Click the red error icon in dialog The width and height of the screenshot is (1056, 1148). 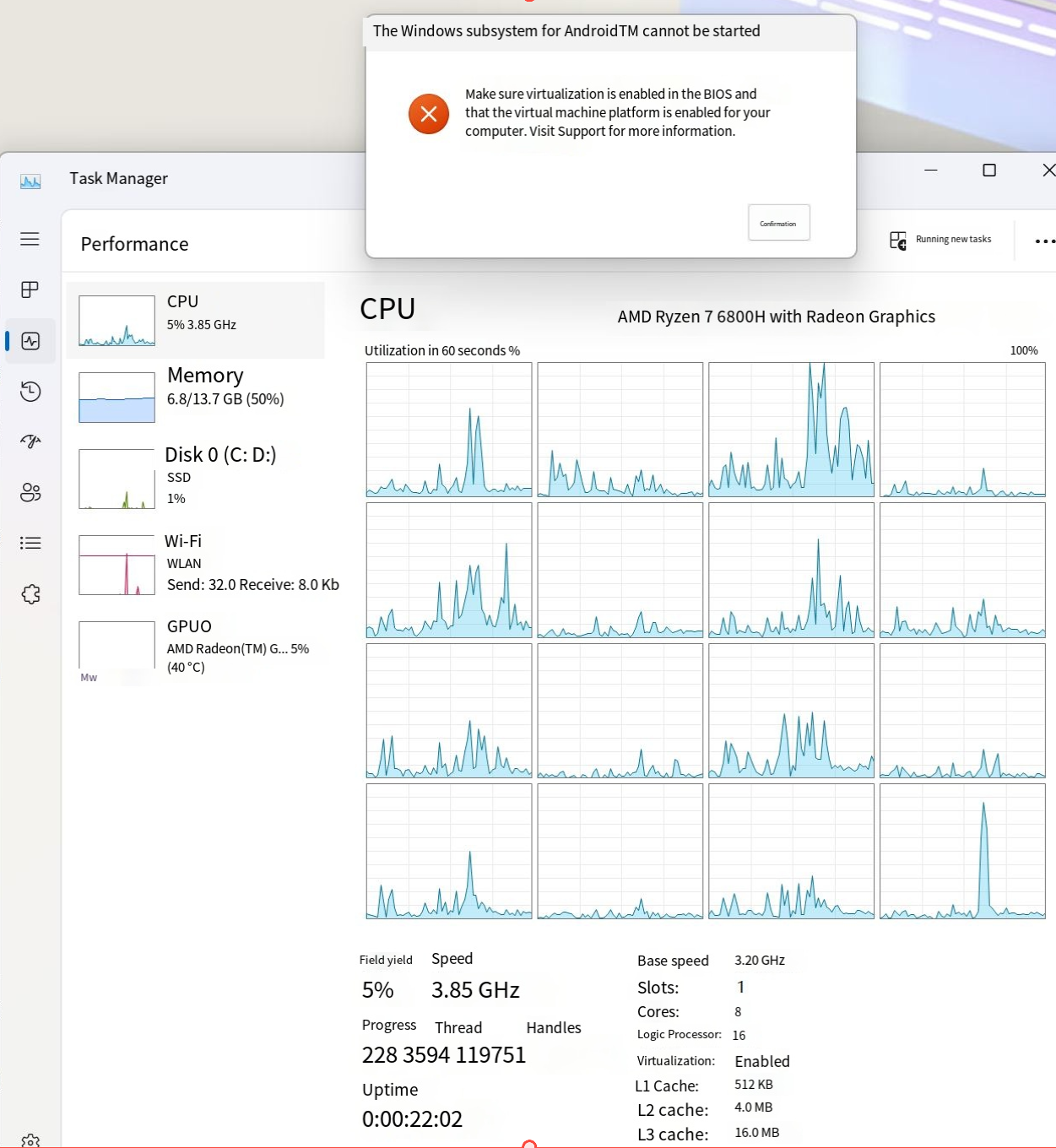[x=429, y=114]
